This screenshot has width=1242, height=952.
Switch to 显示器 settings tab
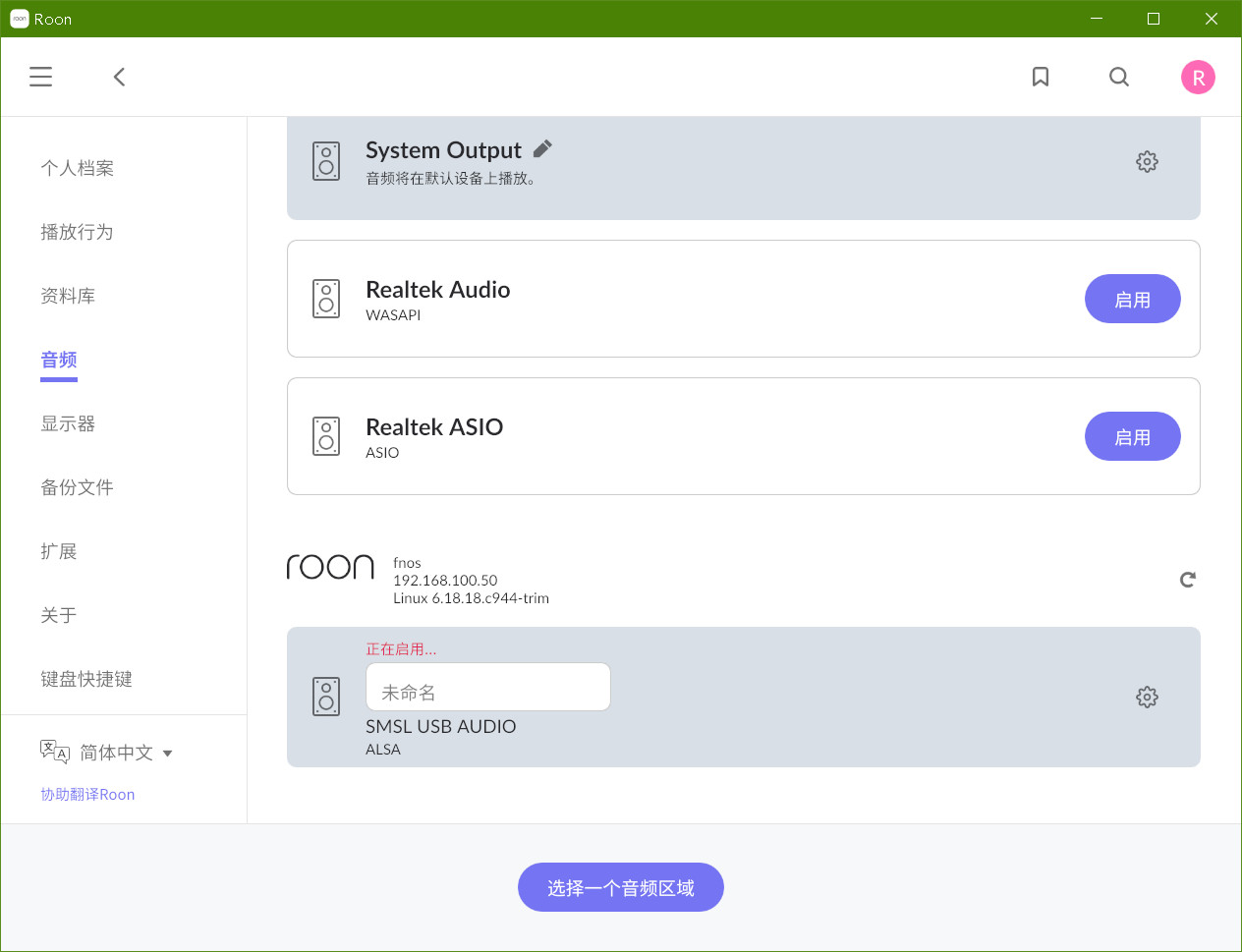pos(68,423)
